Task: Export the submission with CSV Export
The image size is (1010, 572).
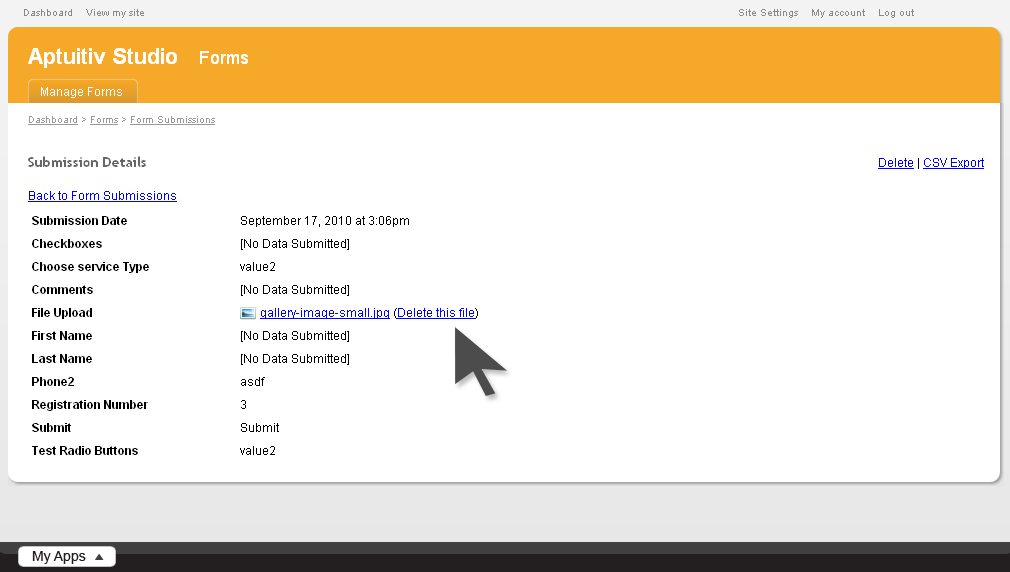Action: click(x=953, y=163)
